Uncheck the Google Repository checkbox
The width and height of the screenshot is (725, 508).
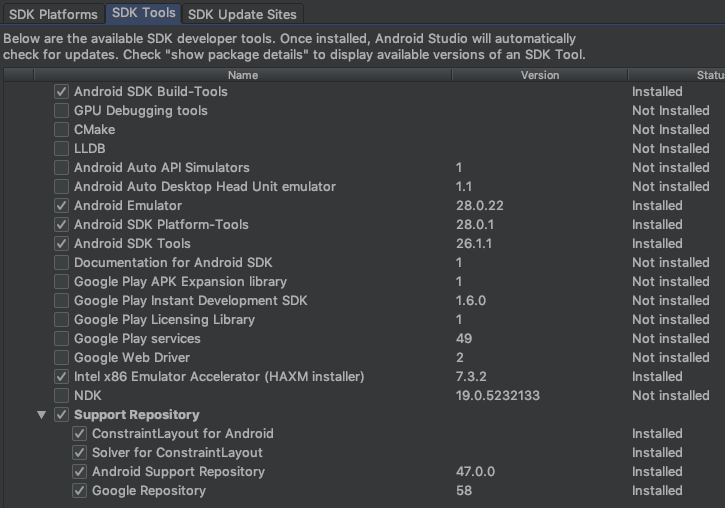[x=80, y=491]
